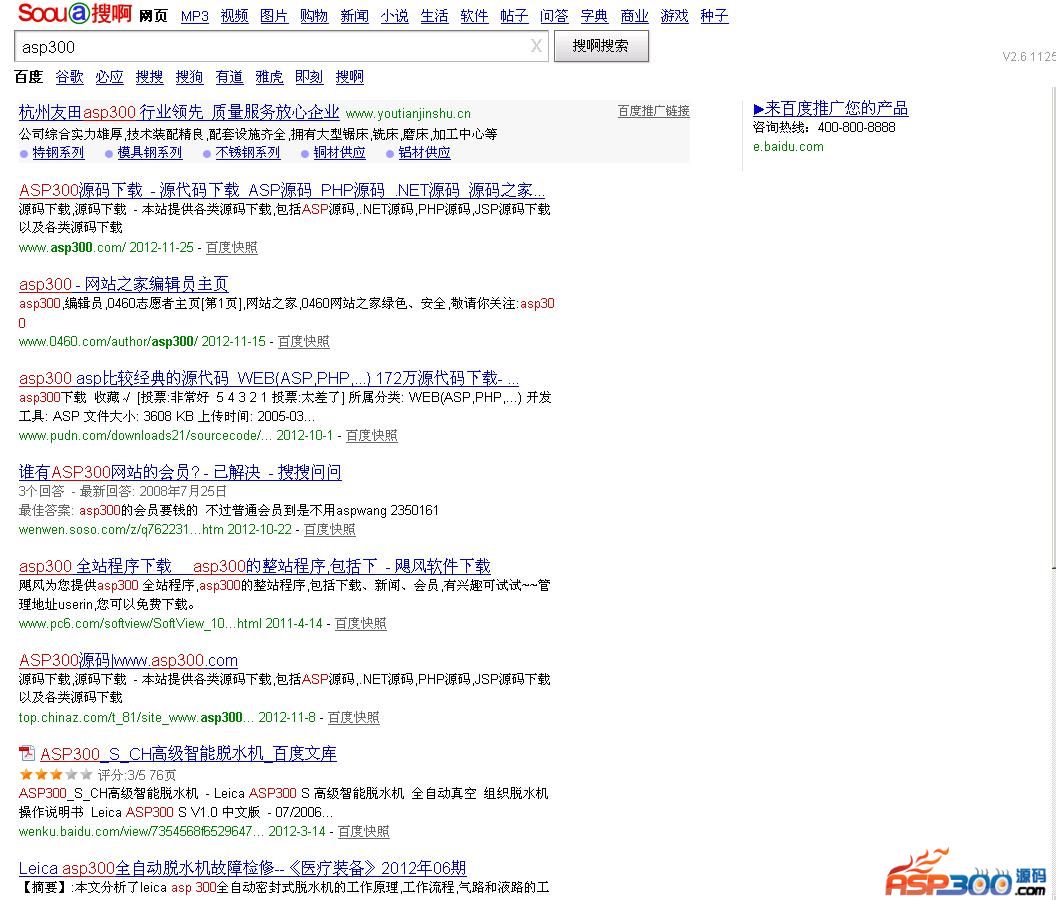Open the 来百度推广您的产品 sidebar link
The width and height of the screenshot is (1056, 900).
click(x=830, y=108)
